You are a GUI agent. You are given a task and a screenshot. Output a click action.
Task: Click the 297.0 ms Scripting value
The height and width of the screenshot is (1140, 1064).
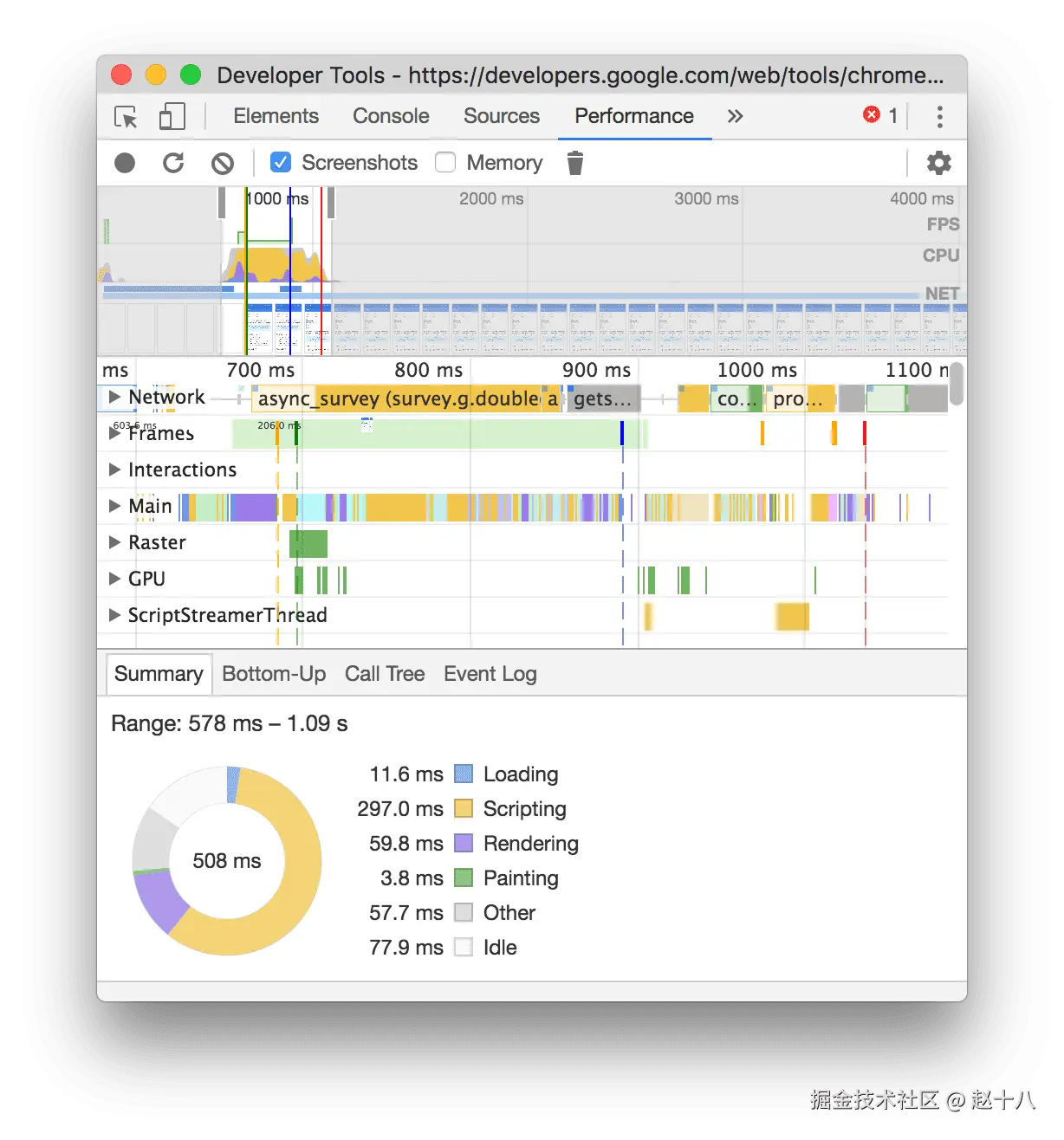400,808
